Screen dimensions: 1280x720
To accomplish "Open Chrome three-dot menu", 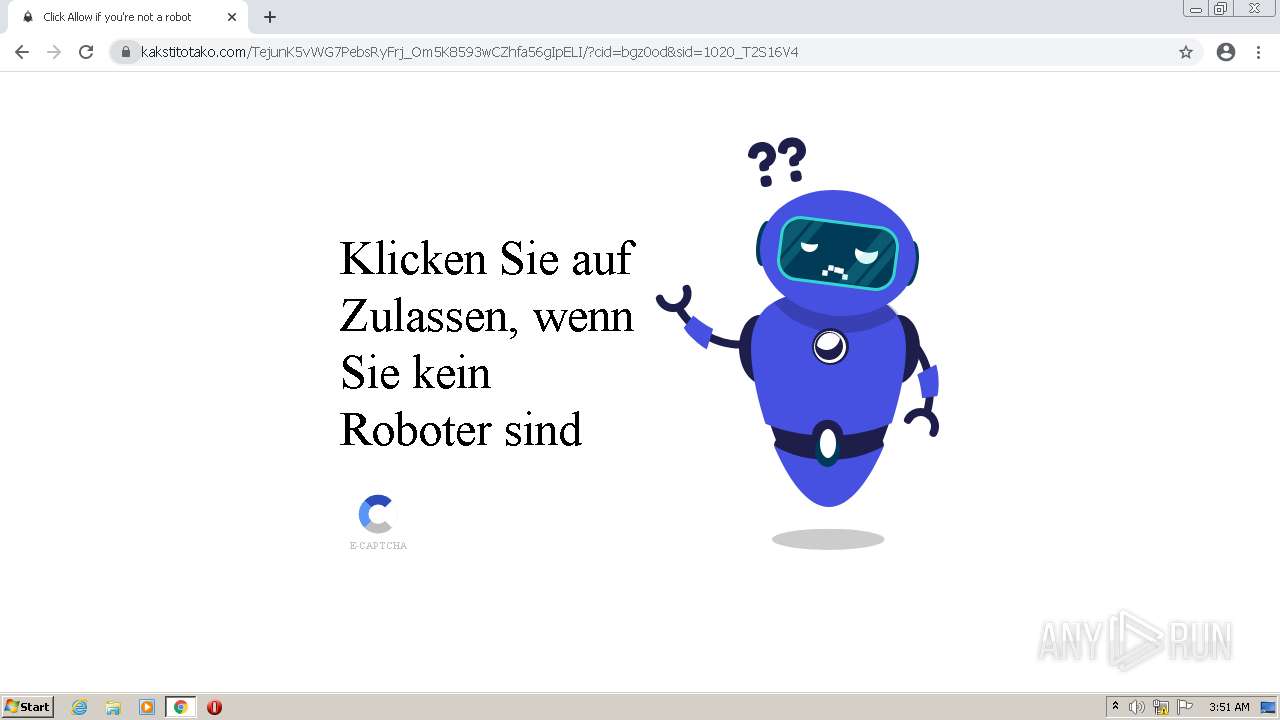I will point(1259,52).
